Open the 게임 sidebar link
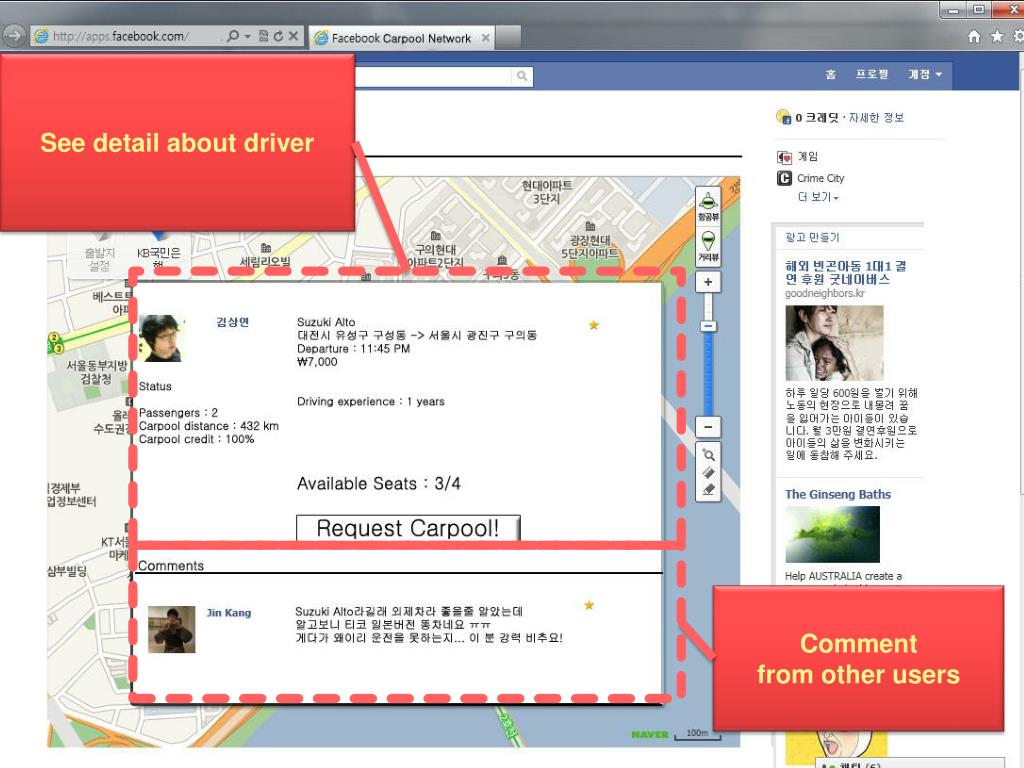Screen dimensions: 1024x768 pyautogui.click(x=808, y=157)
